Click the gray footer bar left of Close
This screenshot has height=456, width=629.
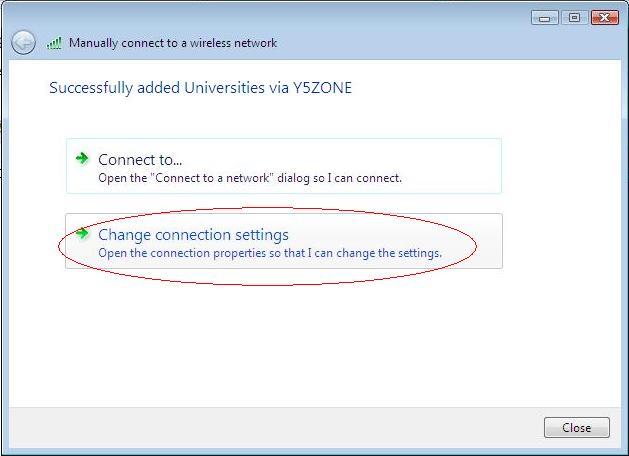(270, 428)
